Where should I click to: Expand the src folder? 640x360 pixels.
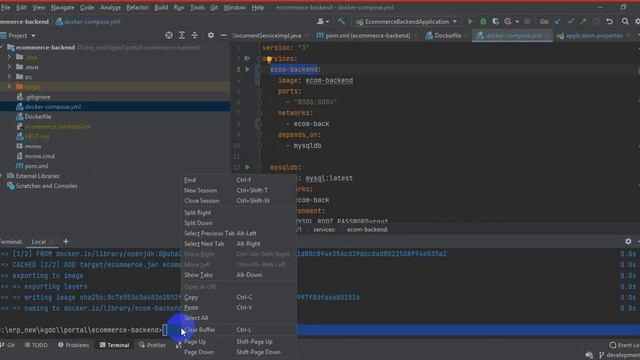[9, 77]
